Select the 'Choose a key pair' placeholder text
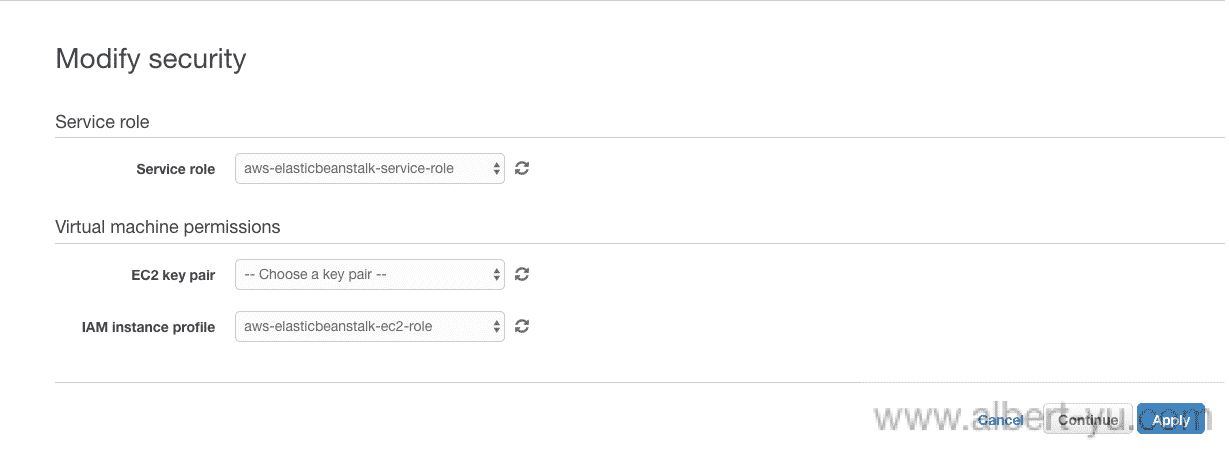1229x452 pixels. [x=315, y=274]
